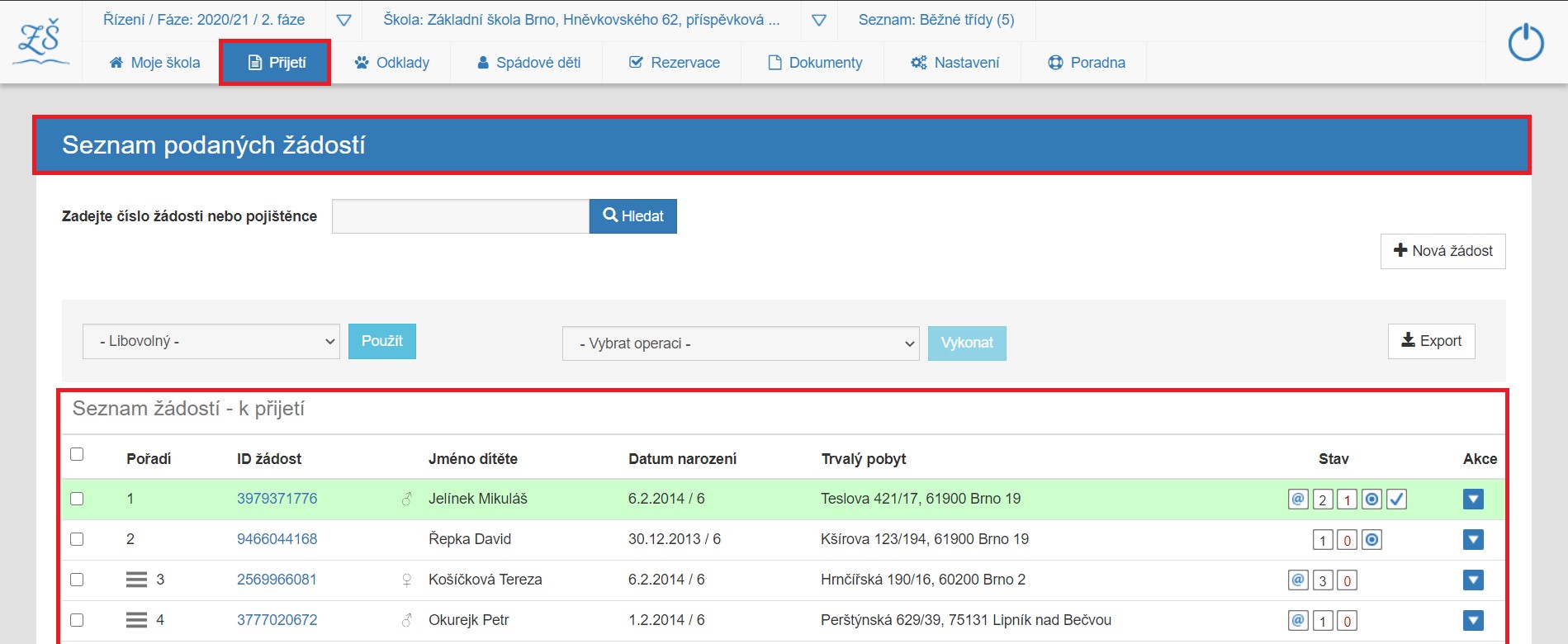1568x644 pixels.
Task: Open application ID 9466044168
Action: tap(277, 539)
